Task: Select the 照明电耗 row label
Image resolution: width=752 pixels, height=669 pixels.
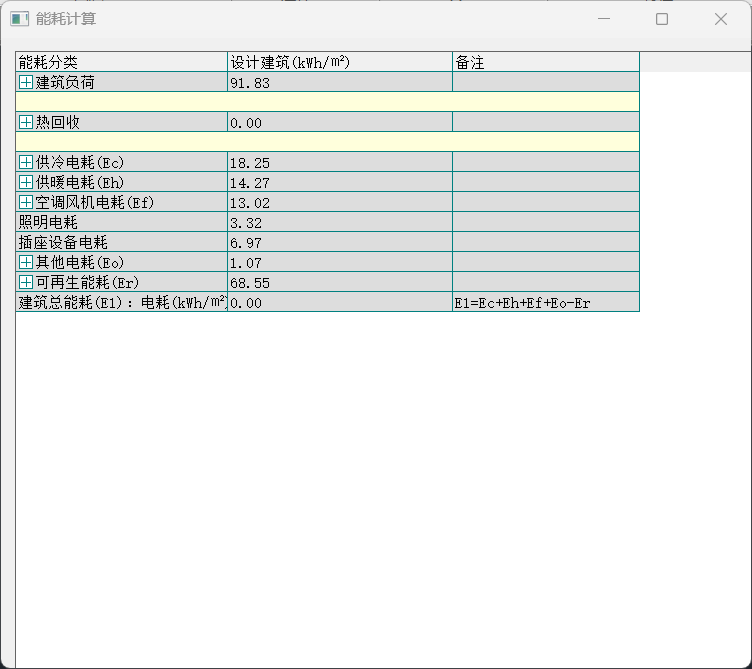Action: click(x=48, y=222)
